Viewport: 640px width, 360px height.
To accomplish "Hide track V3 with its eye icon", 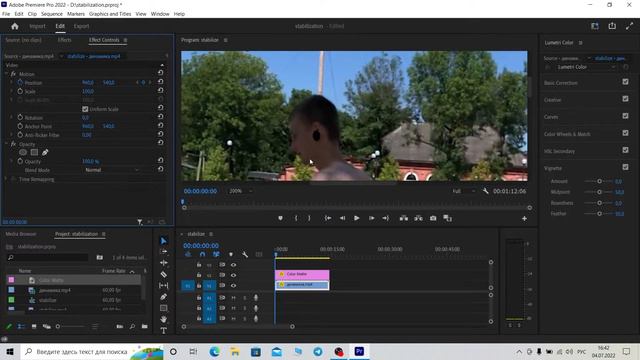I will tap(233, 265).
